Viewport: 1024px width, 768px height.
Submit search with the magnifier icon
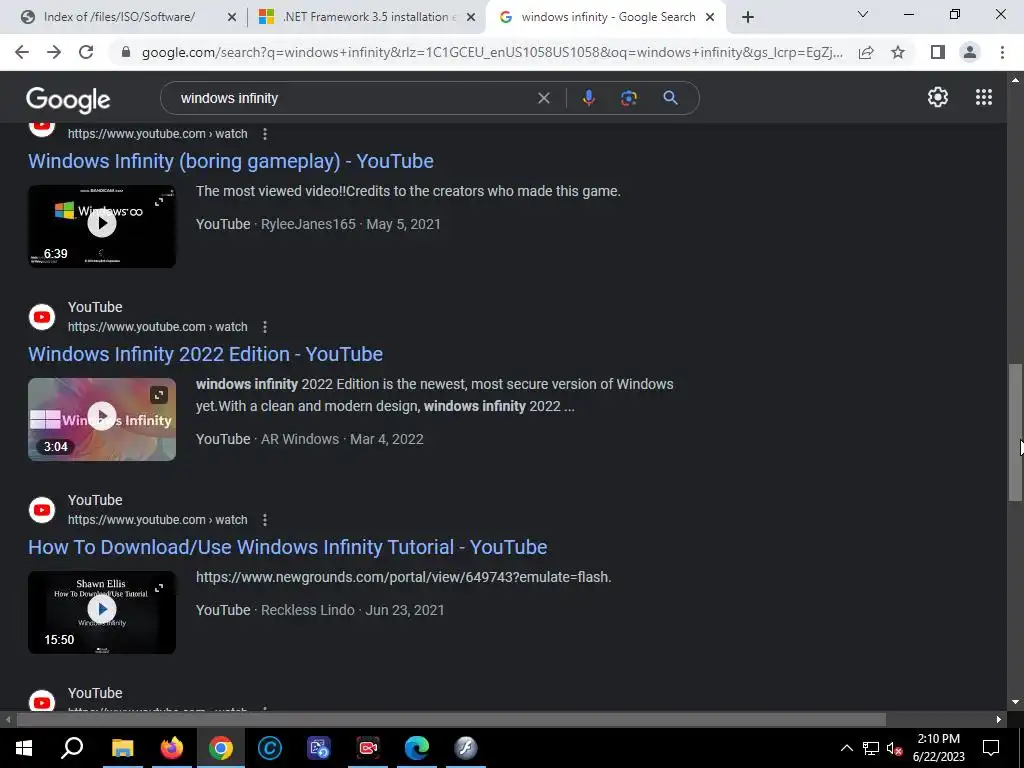670,98
